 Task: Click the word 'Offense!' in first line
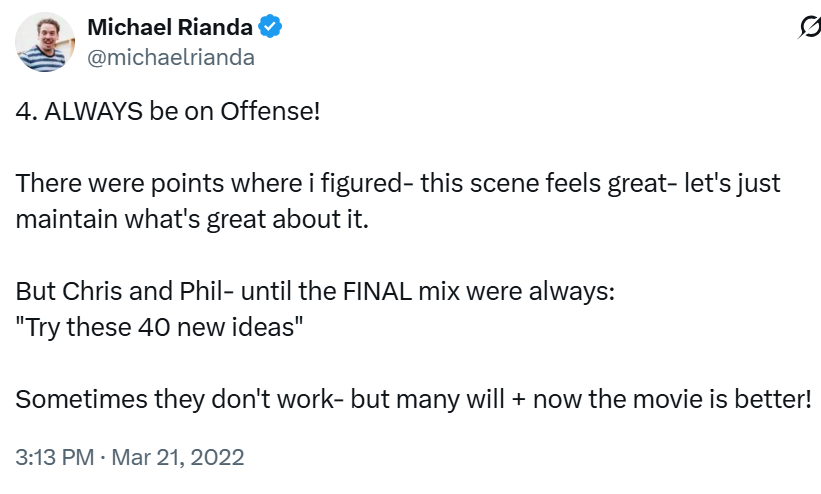tap(270, 111)
